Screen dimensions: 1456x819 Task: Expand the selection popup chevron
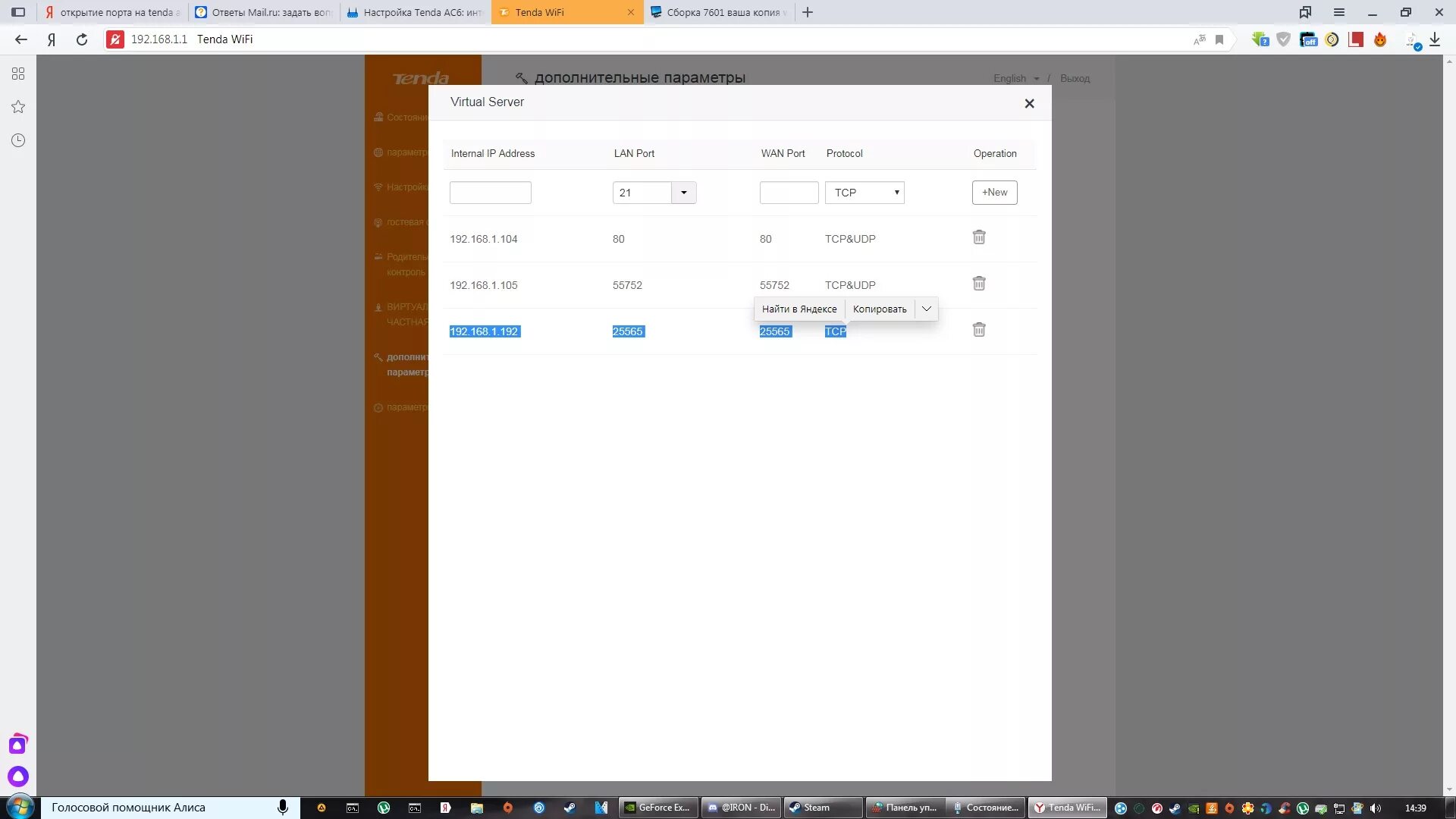[926, 309]
